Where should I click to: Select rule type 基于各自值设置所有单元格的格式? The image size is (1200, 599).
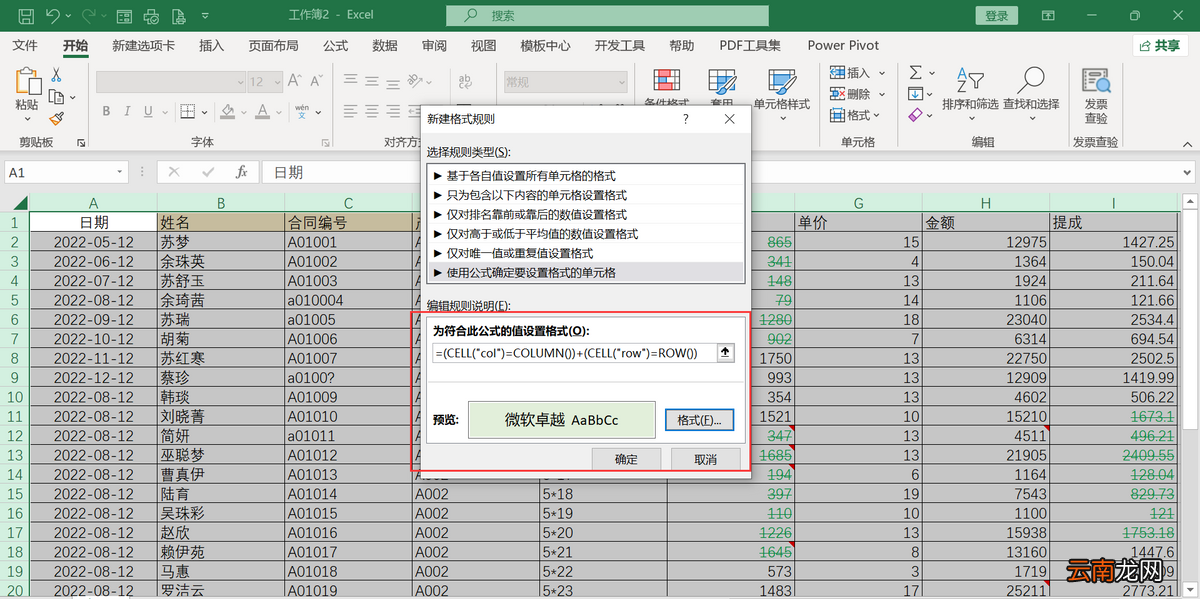pyautogui.click(x=586, y=175)
